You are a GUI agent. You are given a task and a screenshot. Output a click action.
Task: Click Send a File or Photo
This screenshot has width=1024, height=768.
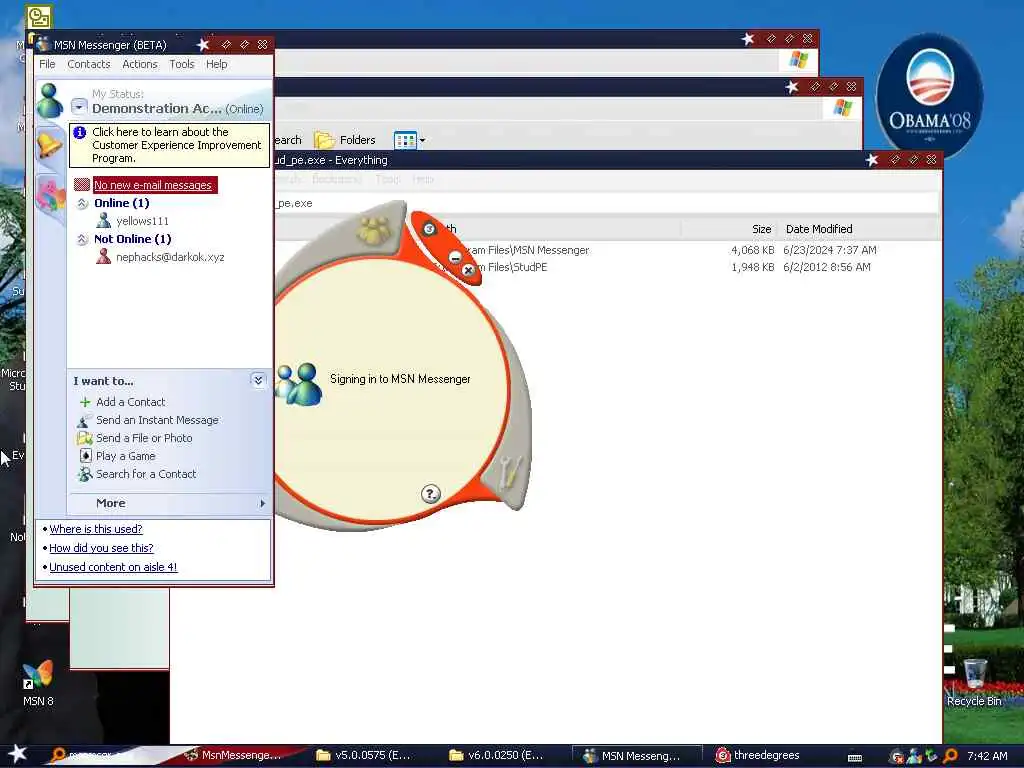tap(144, 438)
